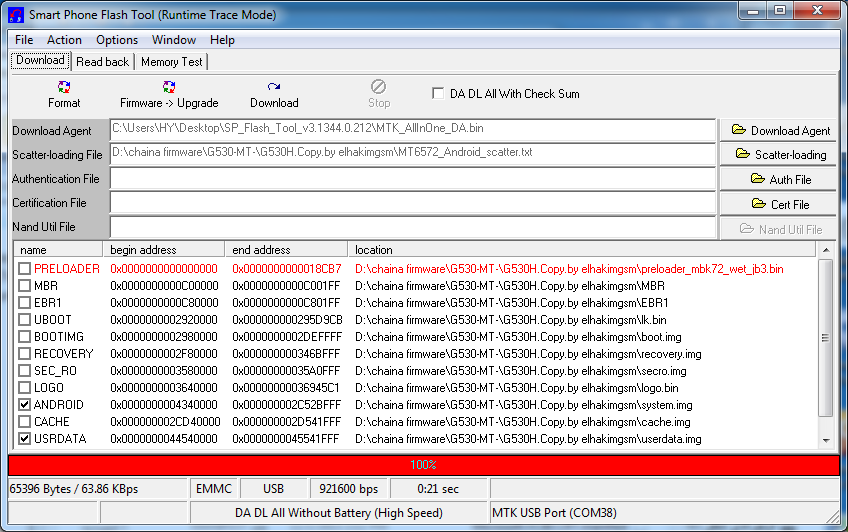Uncheck the ANDROID partition checkbox

point(24,404)
